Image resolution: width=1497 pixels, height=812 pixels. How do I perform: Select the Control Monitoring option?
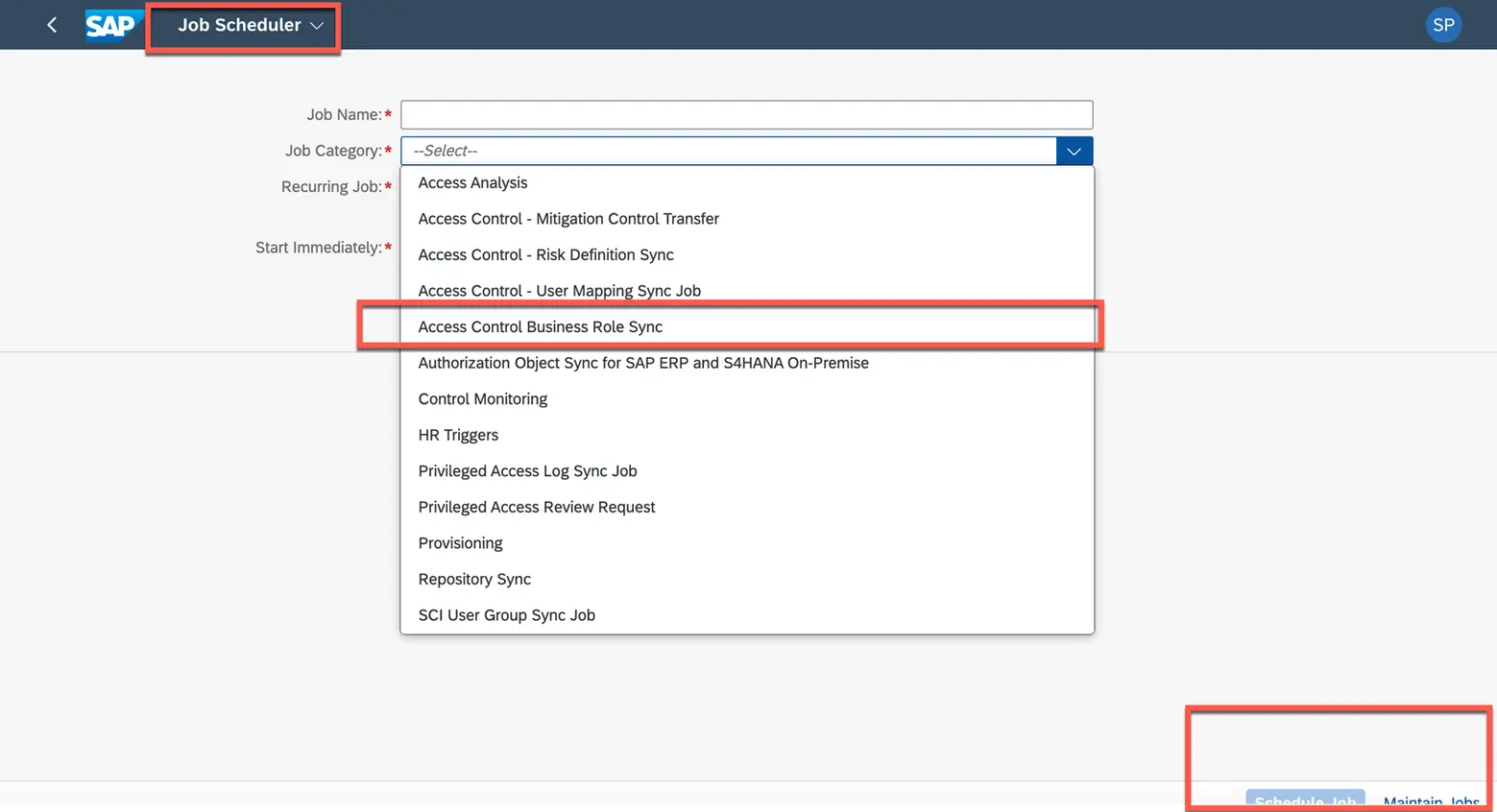[x=482, y=398]
